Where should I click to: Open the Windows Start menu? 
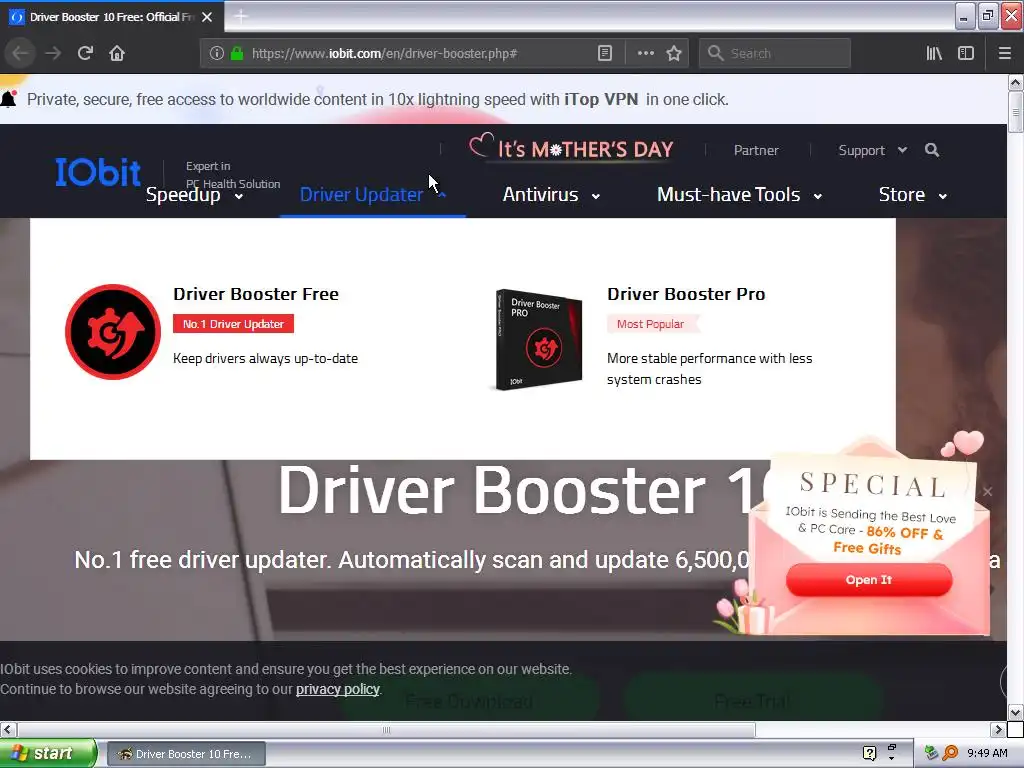point(48,753)
